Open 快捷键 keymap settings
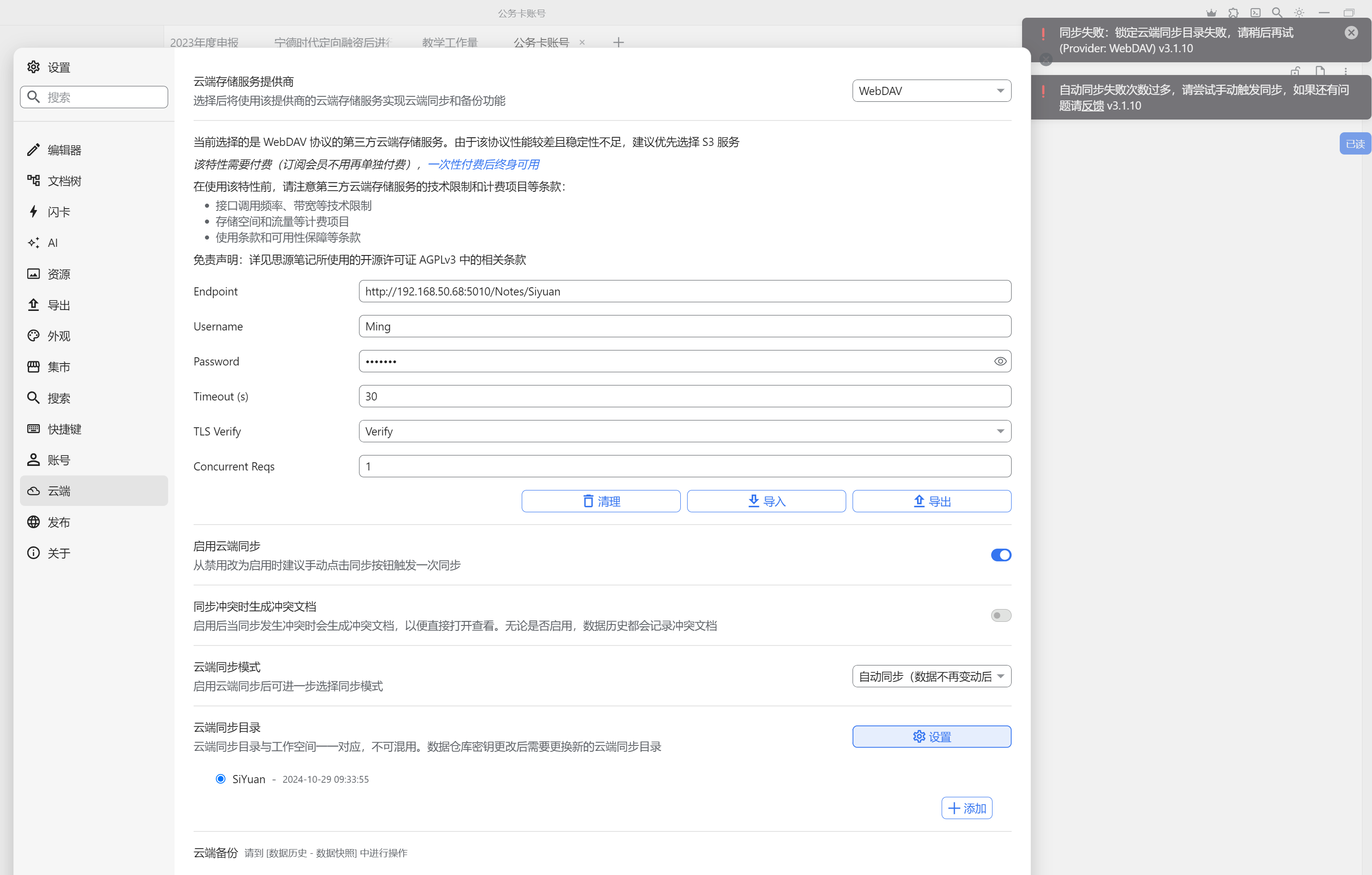1372x875 pixels. tap(64, 429)
